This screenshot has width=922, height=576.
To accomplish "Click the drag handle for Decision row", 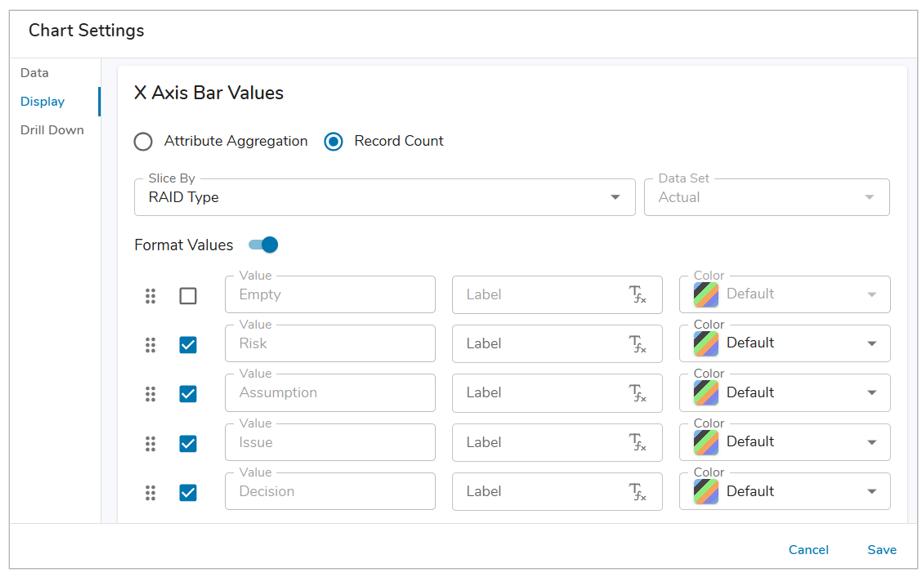I will click(x=150, y=493).
